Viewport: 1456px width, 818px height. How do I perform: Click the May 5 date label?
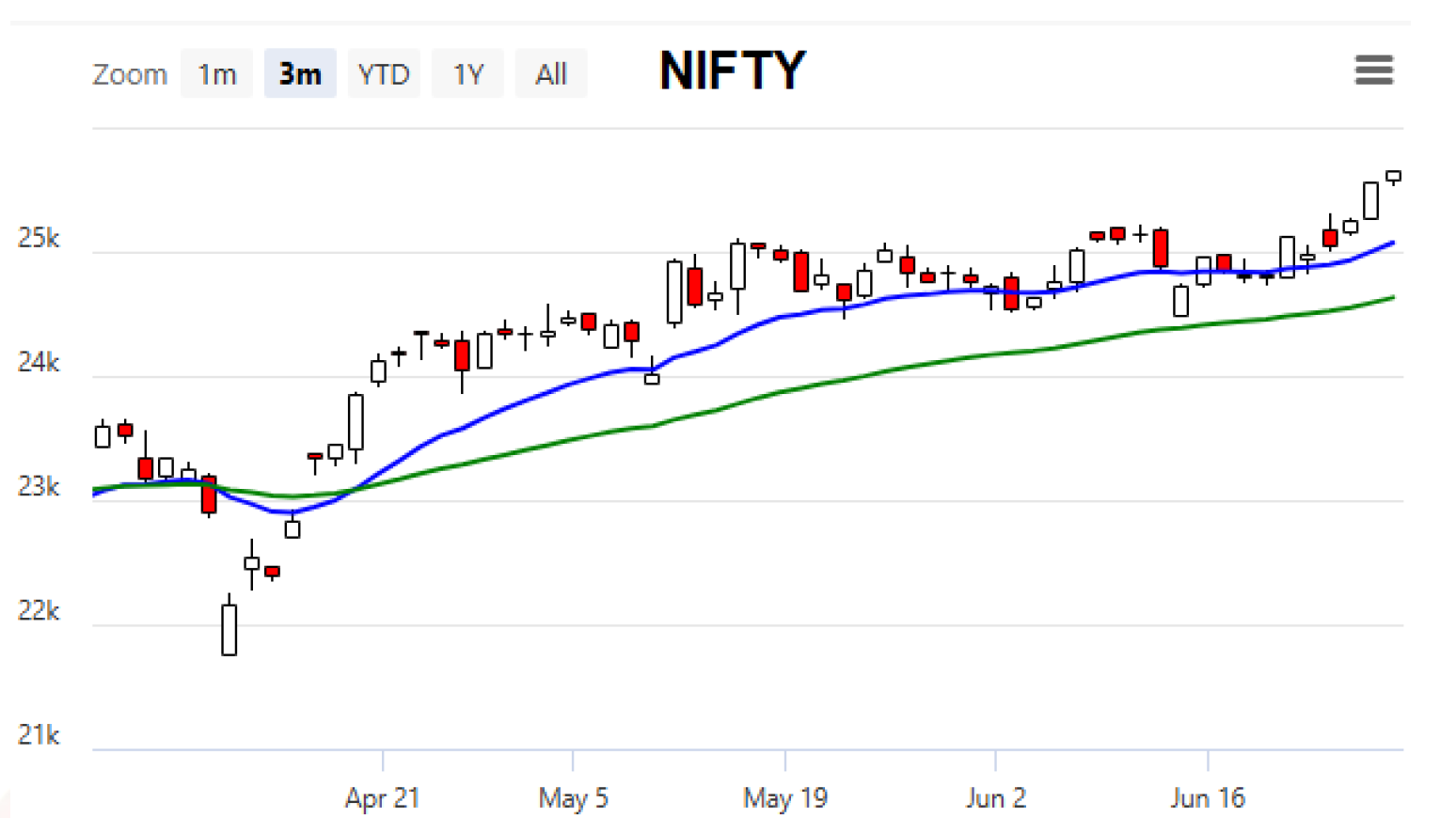click(x=573, y=798)
